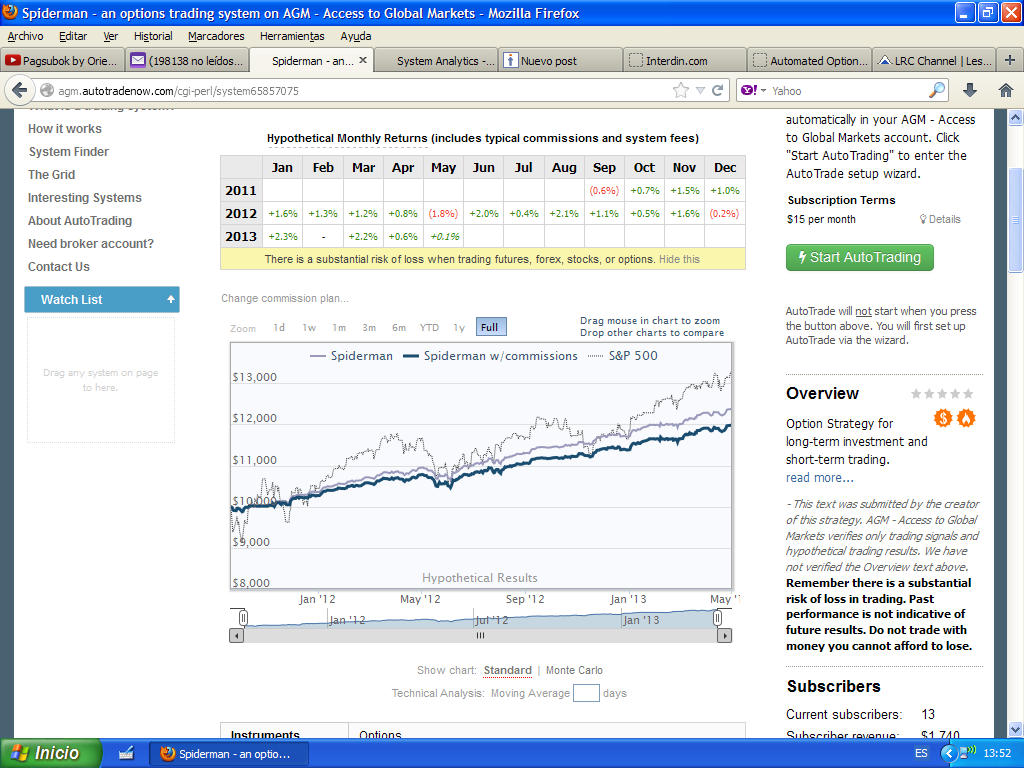Open the Historial menu

pos(153,36)
